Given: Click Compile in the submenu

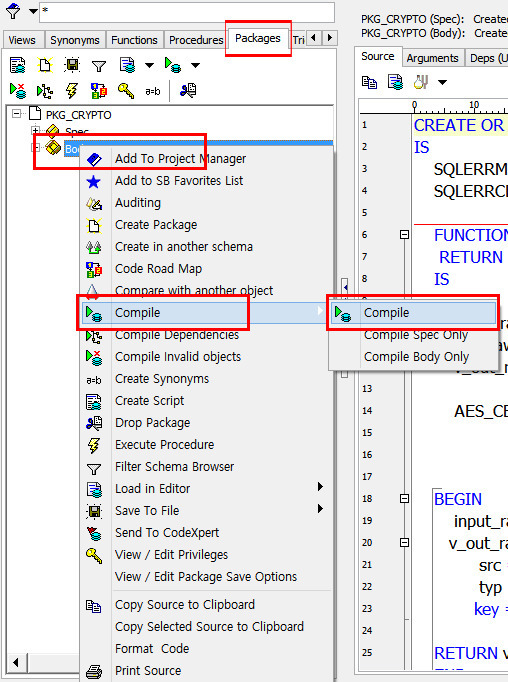Looking at the screenshot, I should pos(412,313).
